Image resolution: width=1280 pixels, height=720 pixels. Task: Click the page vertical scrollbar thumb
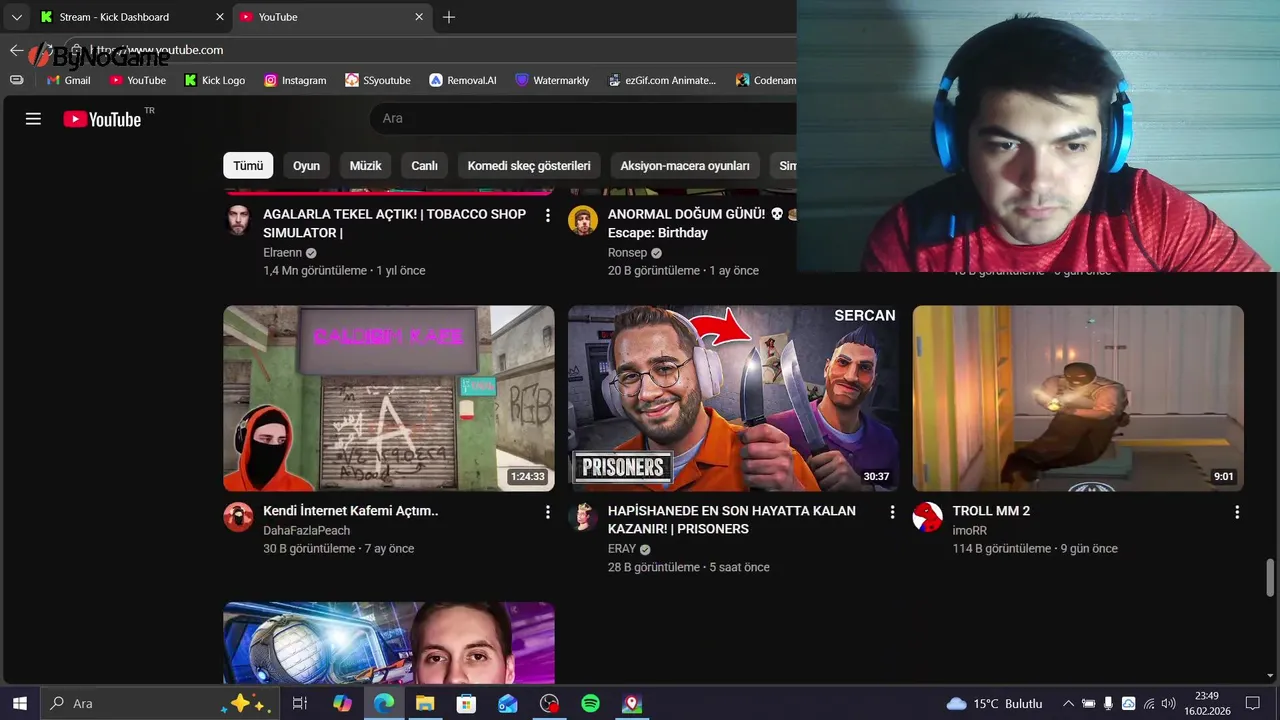(x=1271, y=577)
